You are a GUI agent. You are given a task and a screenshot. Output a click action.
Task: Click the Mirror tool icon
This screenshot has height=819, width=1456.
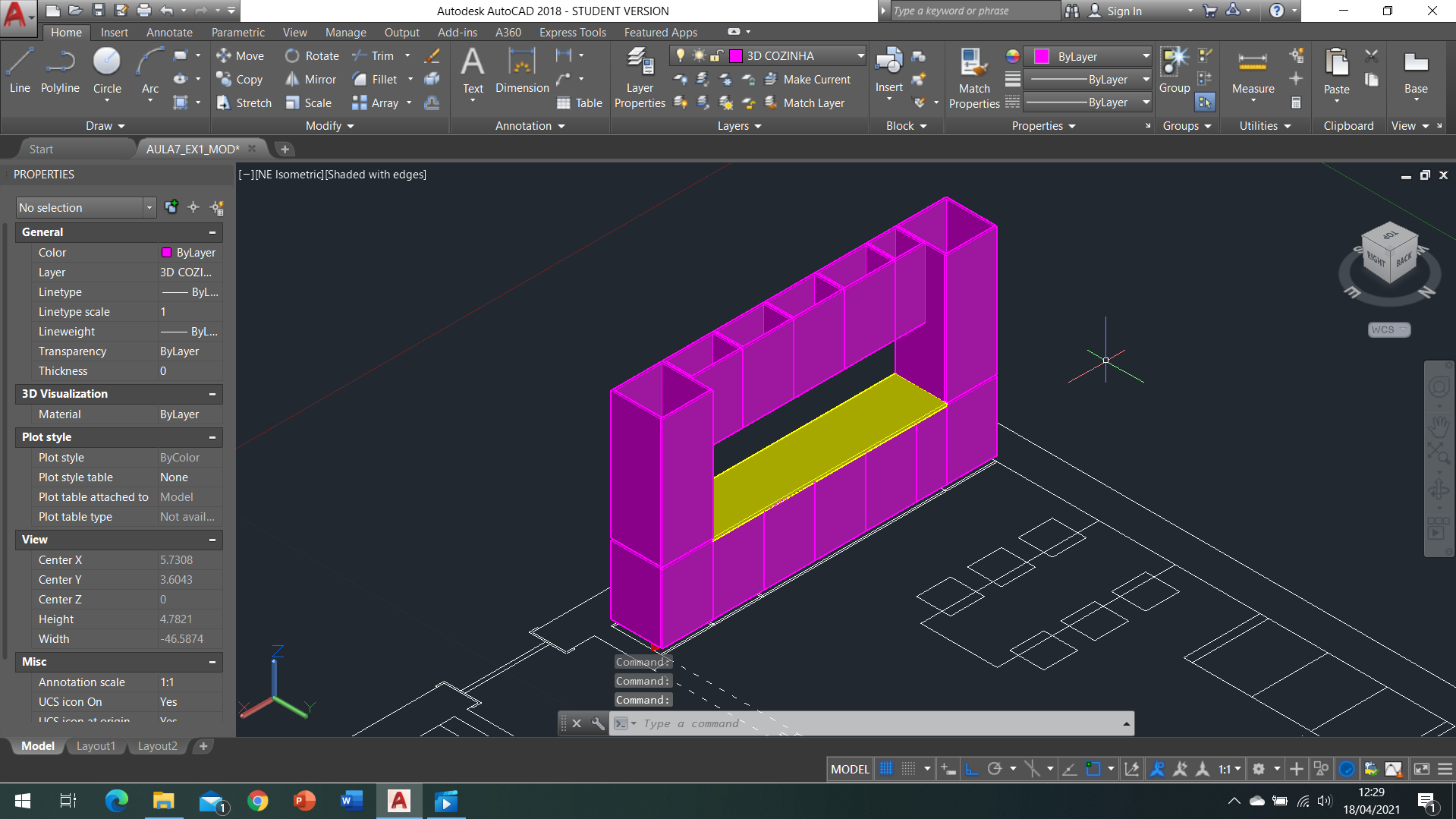(x=292, y=79)
